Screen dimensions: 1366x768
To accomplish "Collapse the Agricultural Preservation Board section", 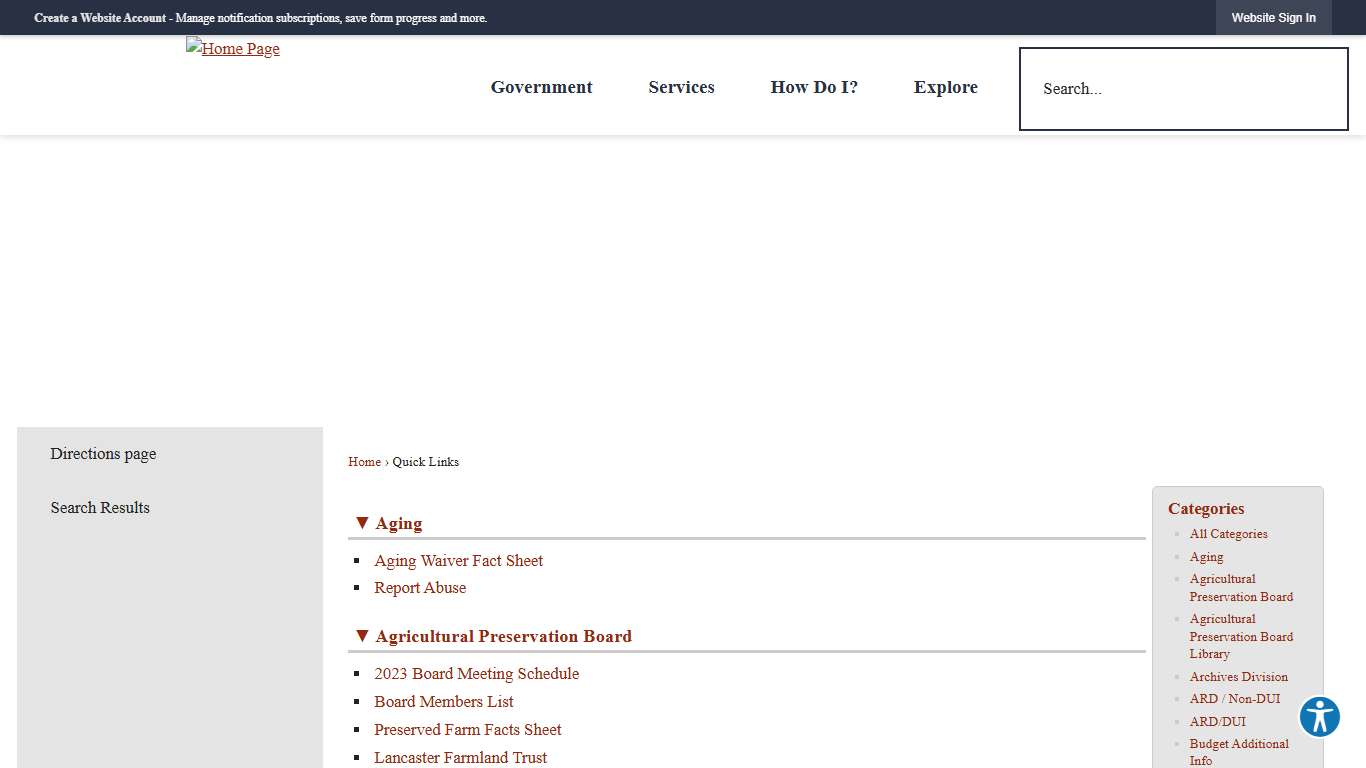I will pyautogui.click(x=493, y=636).
